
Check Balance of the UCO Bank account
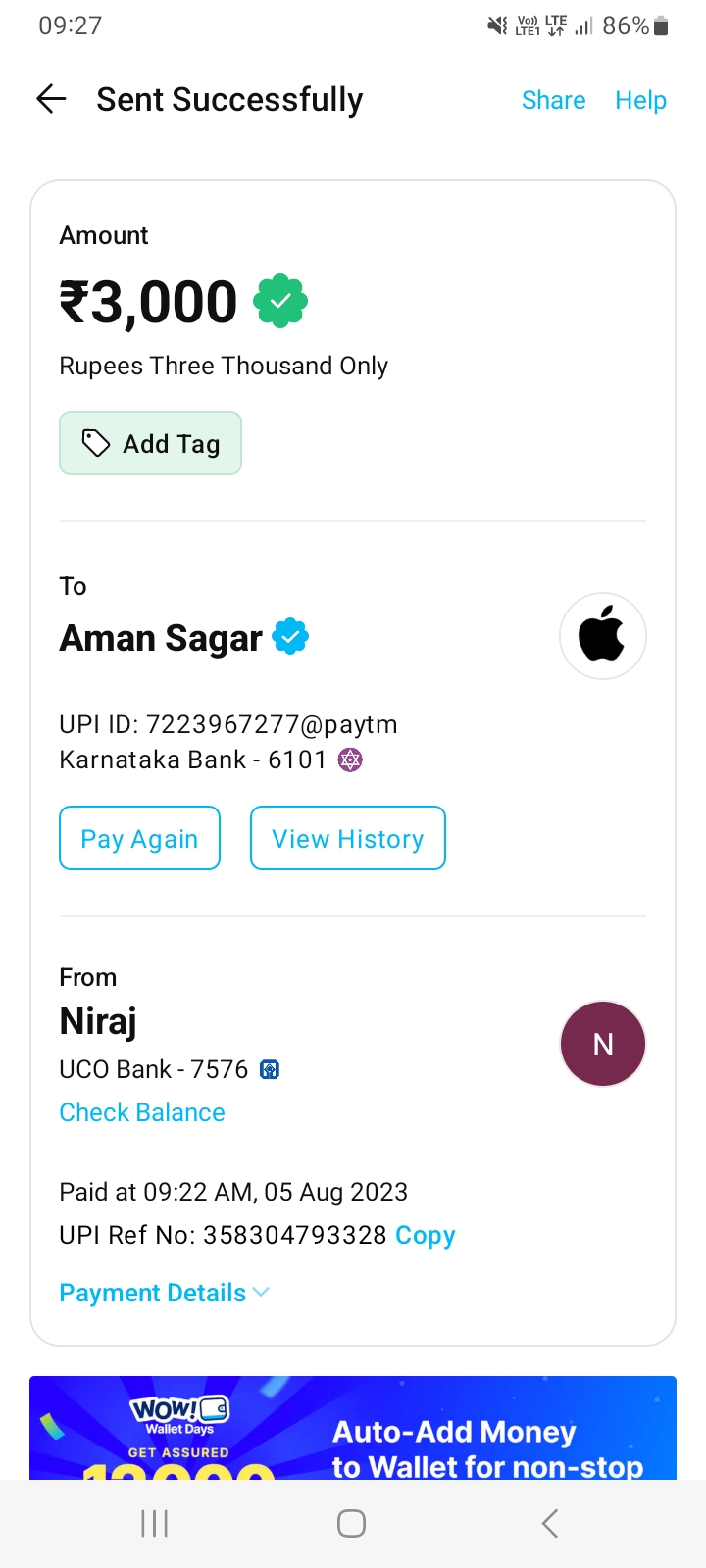(142, 1112)
